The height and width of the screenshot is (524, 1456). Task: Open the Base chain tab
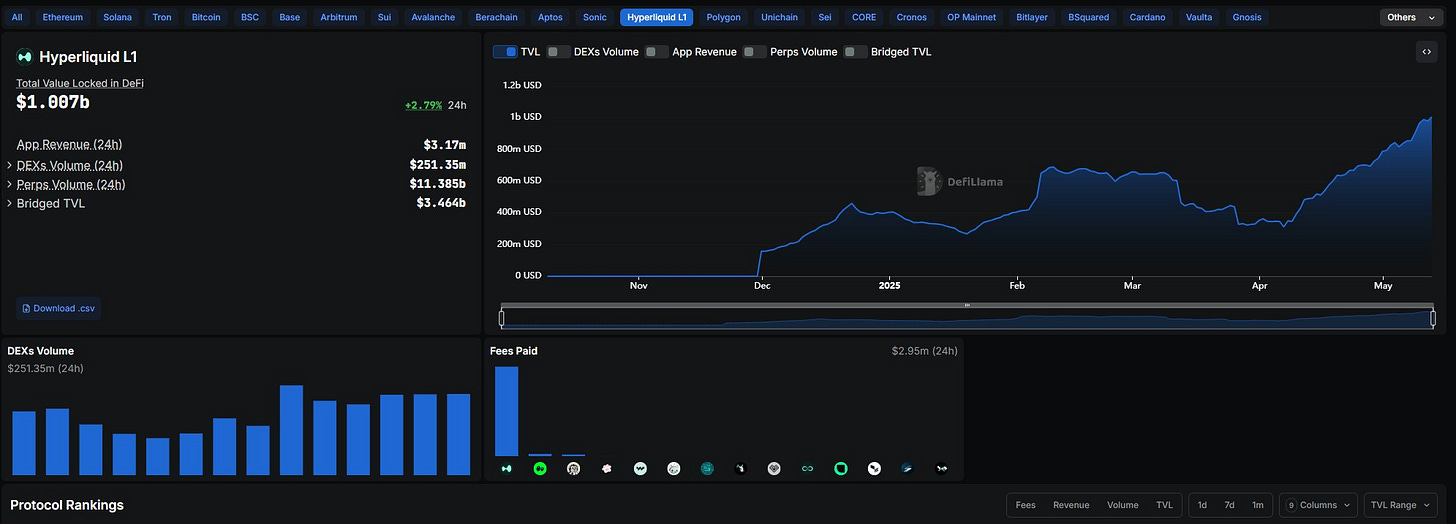point(290,17)
